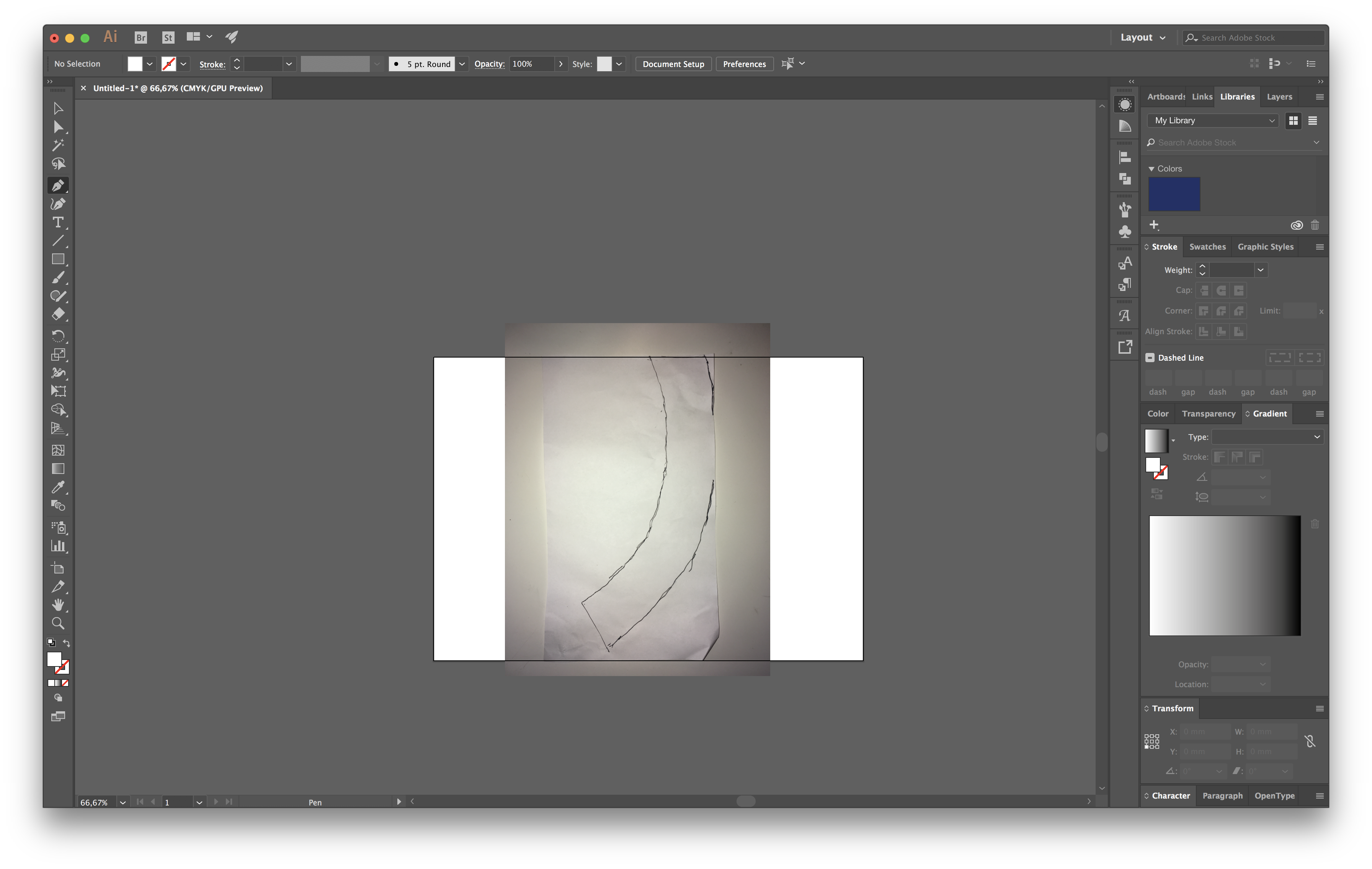Switch library to list view
Screen dimensions: 1372x869
[1312, 120]
